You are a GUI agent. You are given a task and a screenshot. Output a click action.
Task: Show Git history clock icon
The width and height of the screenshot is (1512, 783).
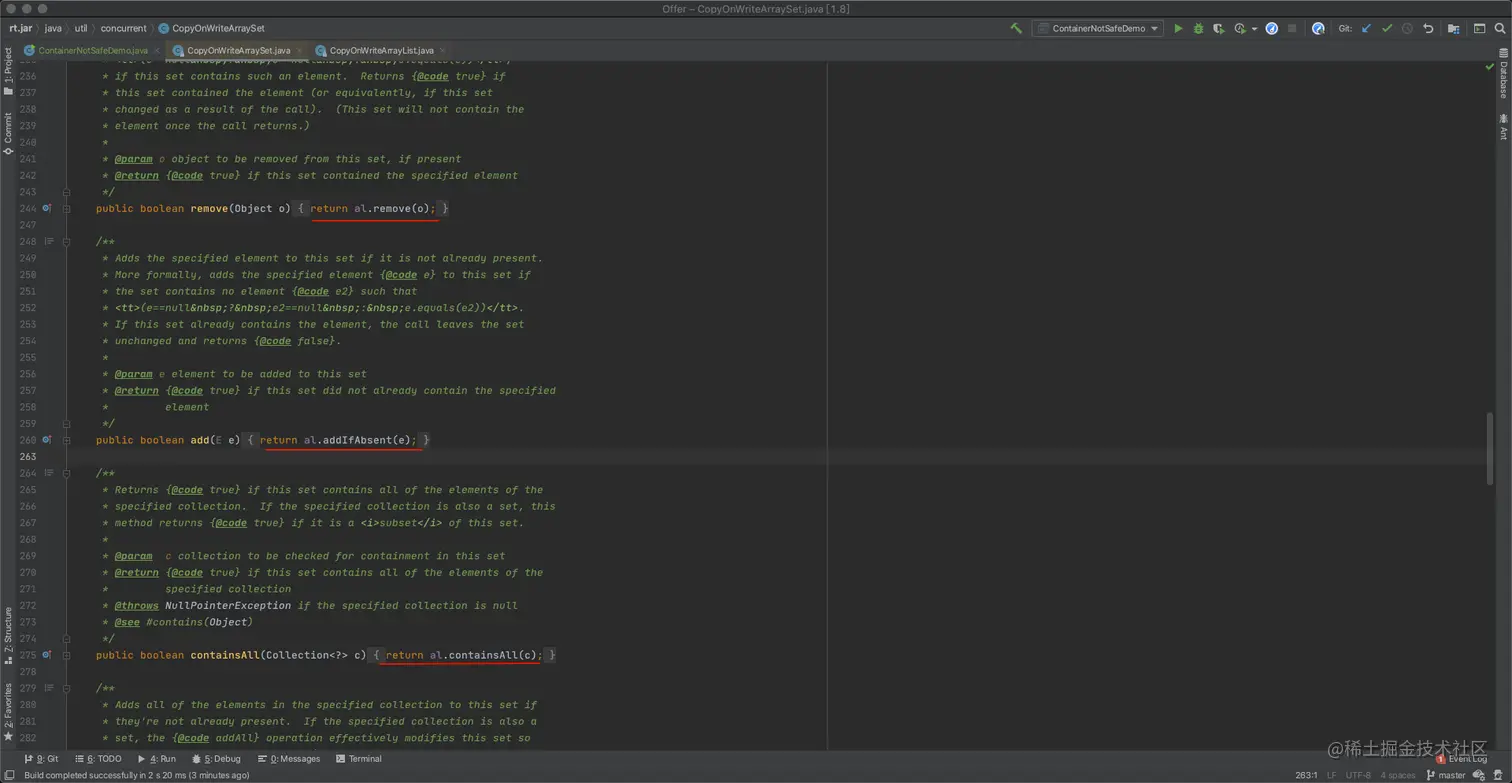[x=1407, y=29]
